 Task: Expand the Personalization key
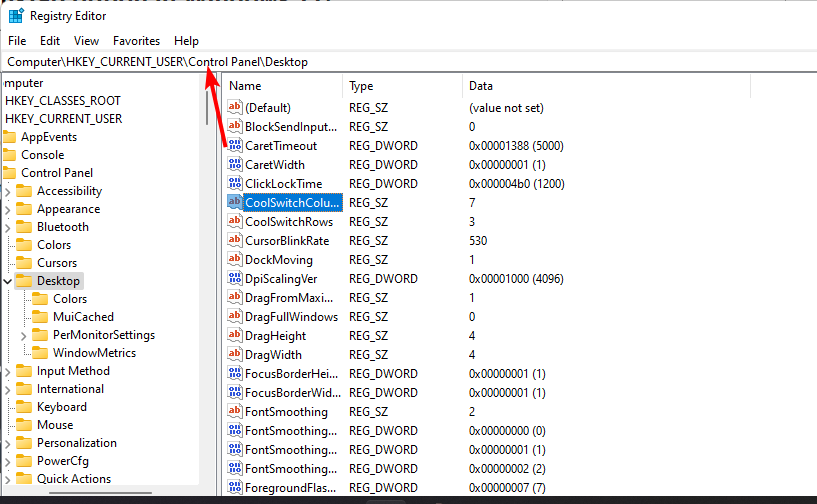pos(7,444)
